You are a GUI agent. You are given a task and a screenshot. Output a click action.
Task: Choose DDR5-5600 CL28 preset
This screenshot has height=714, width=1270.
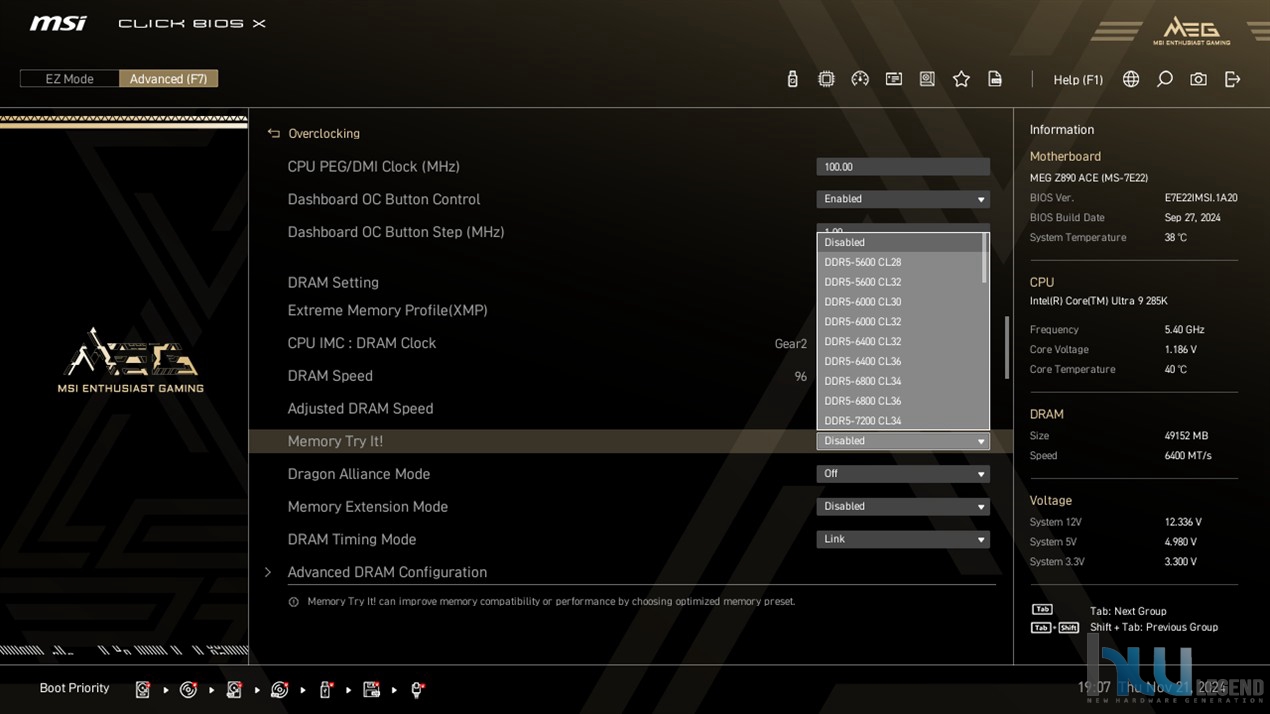tap(900, 262)
